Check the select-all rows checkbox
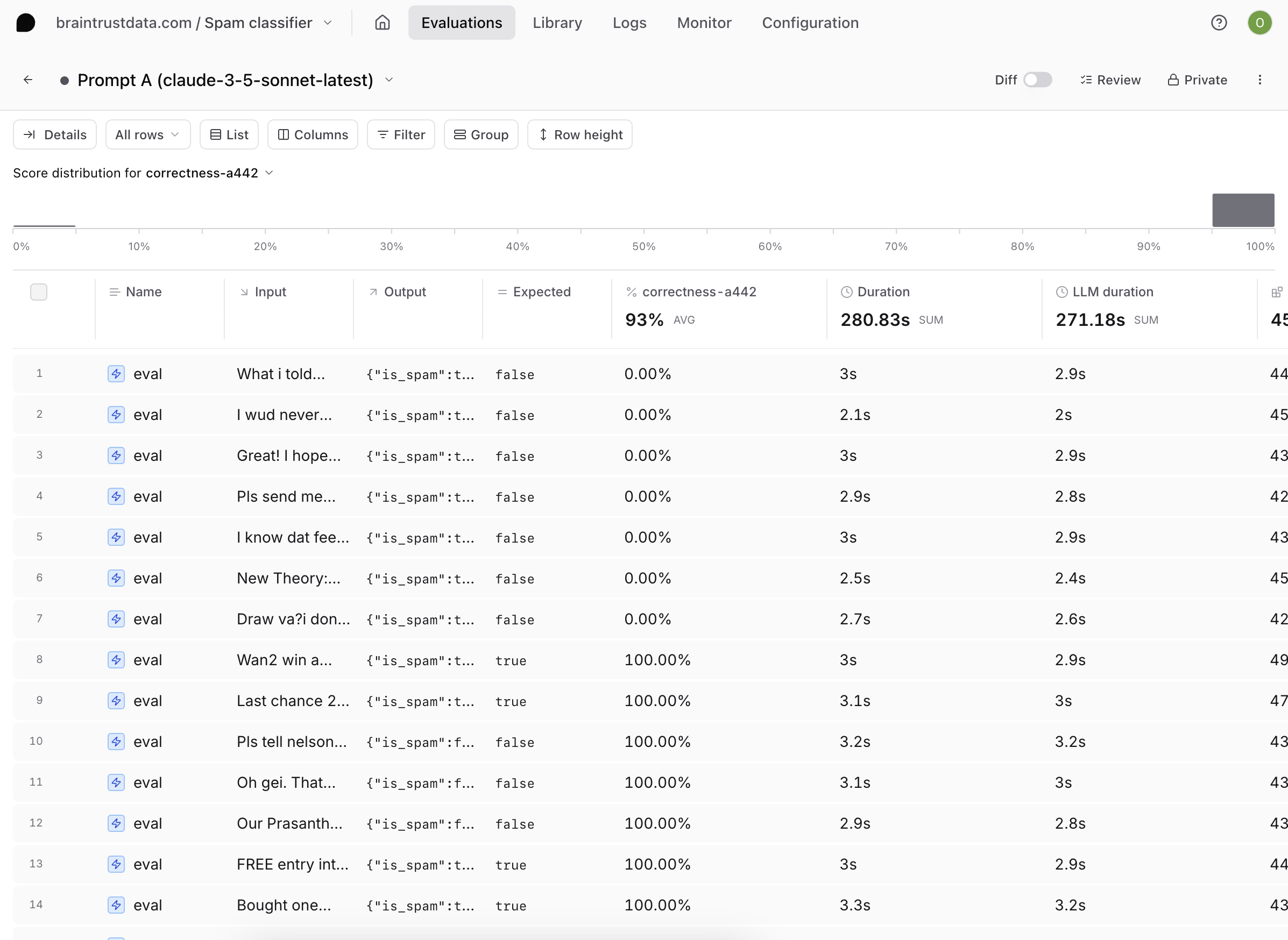1288x940 pixels. click(39, 292)
